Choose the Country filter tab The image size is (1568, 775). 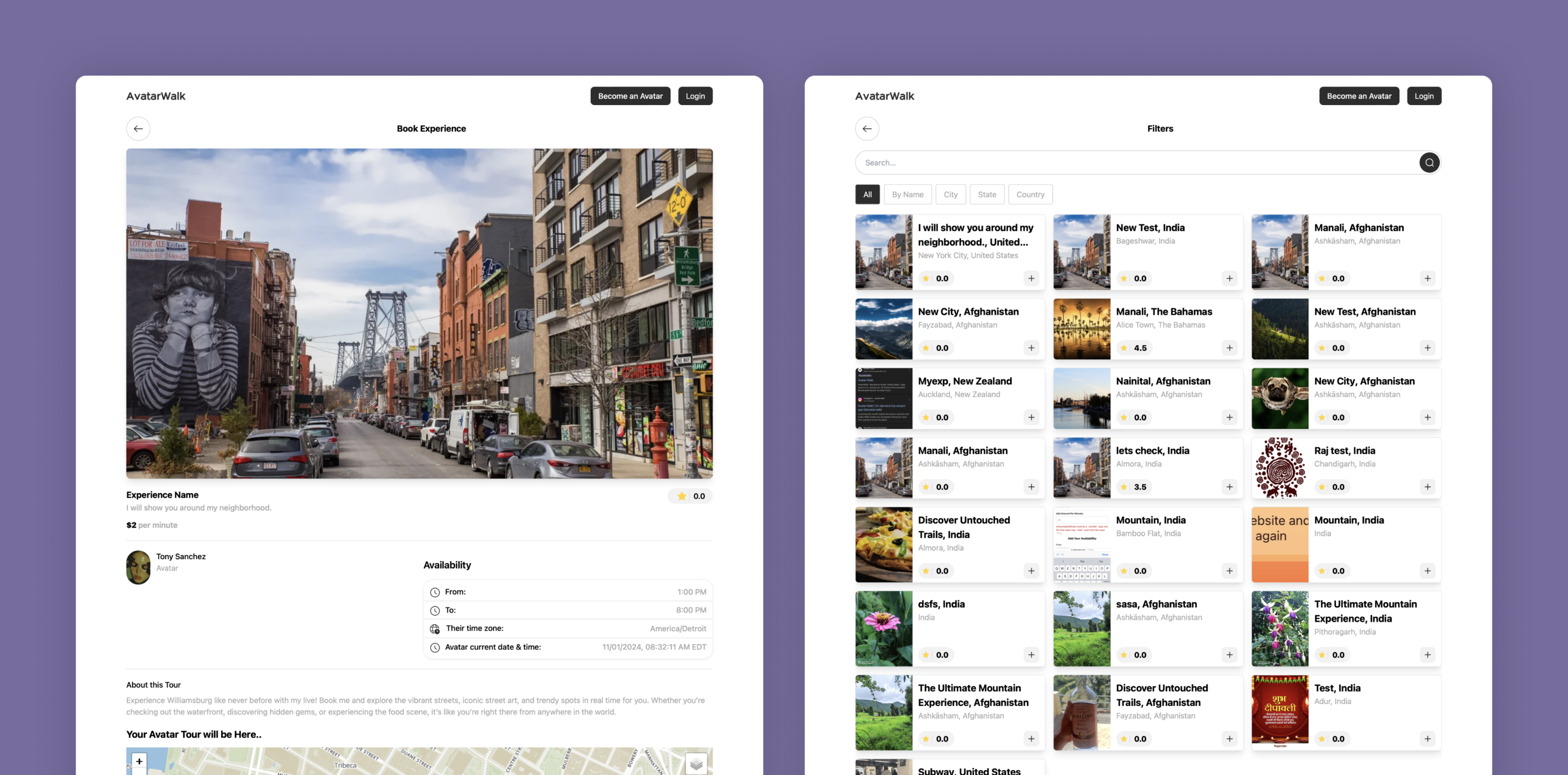[x=1029, y=194]
